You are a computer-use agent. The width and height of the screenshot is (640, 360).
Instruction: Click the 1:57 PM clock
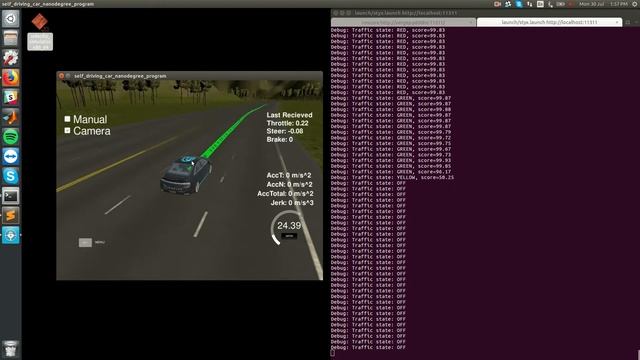tap(619, 4)
